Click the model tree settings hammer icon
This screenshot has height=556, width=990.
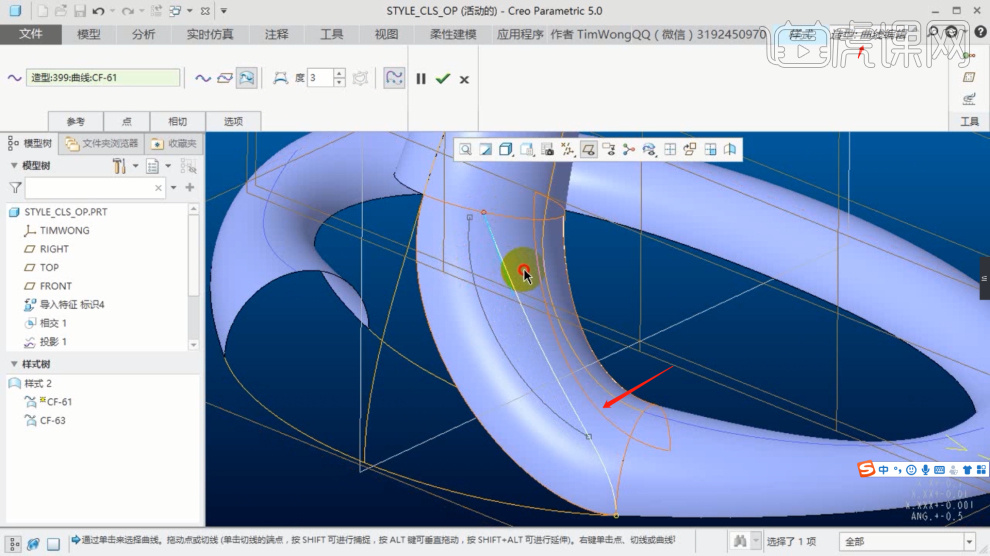119,165
